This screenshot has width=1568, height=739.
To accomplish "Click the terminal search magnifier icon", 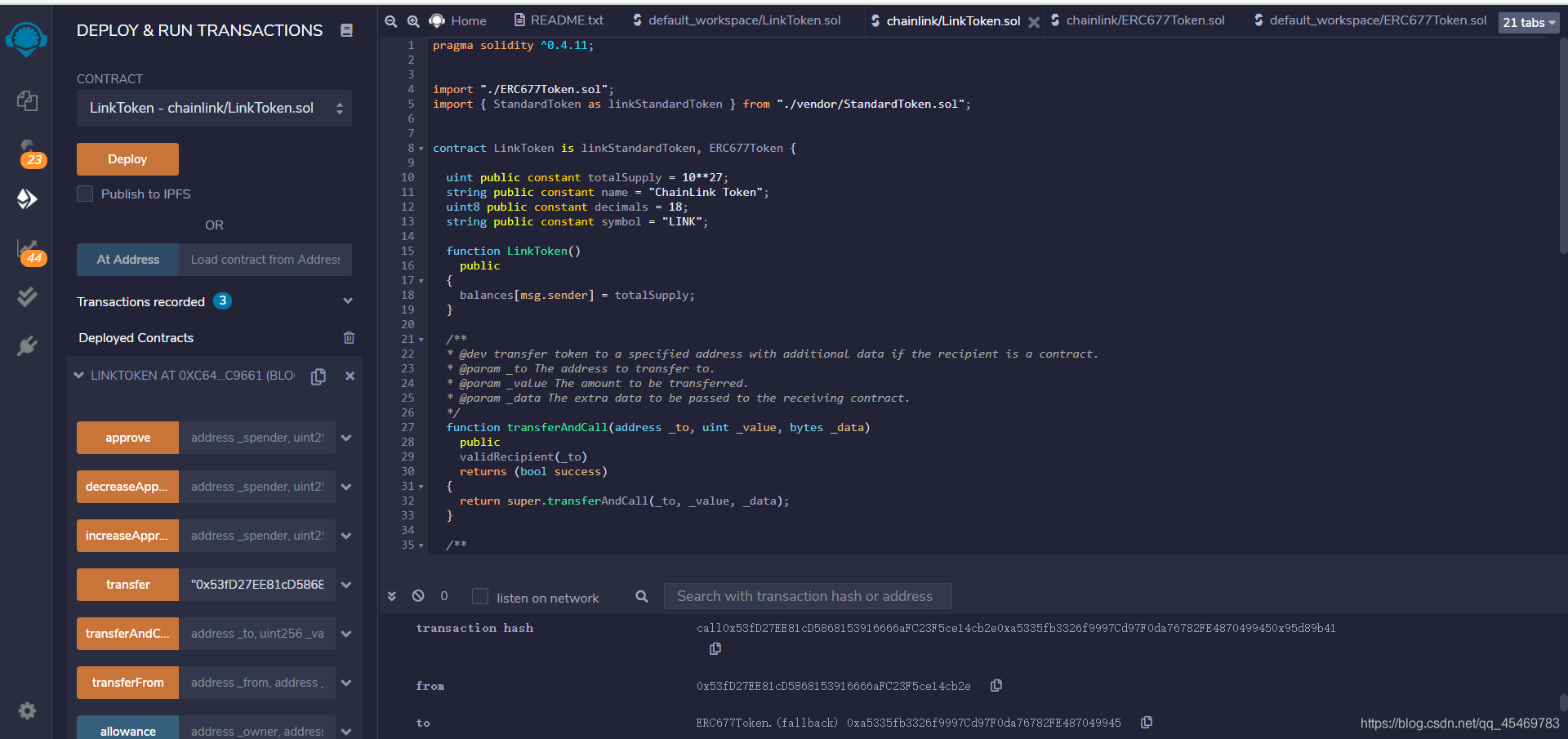I will tap(642, 597).
